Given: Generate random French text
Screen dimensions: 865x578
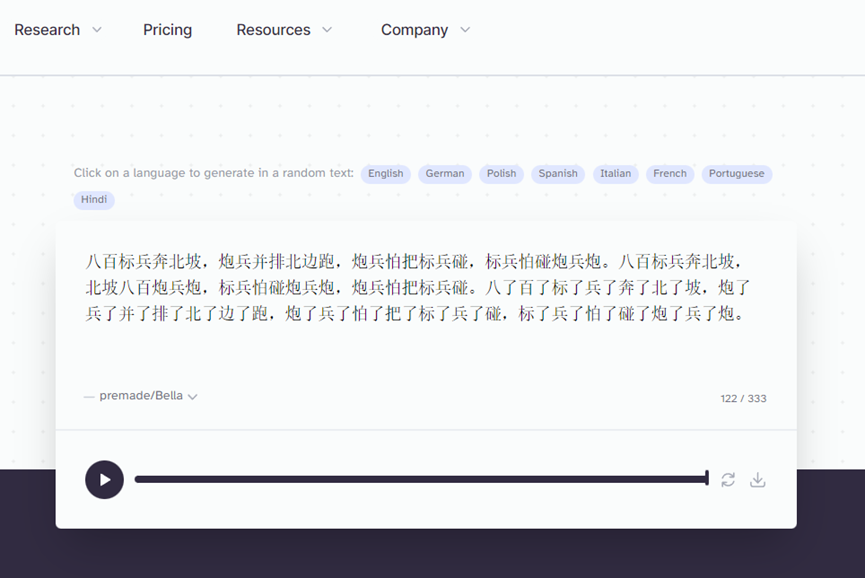Looking at the screenshot, I should pyautogui.click(x=670, y=174).
